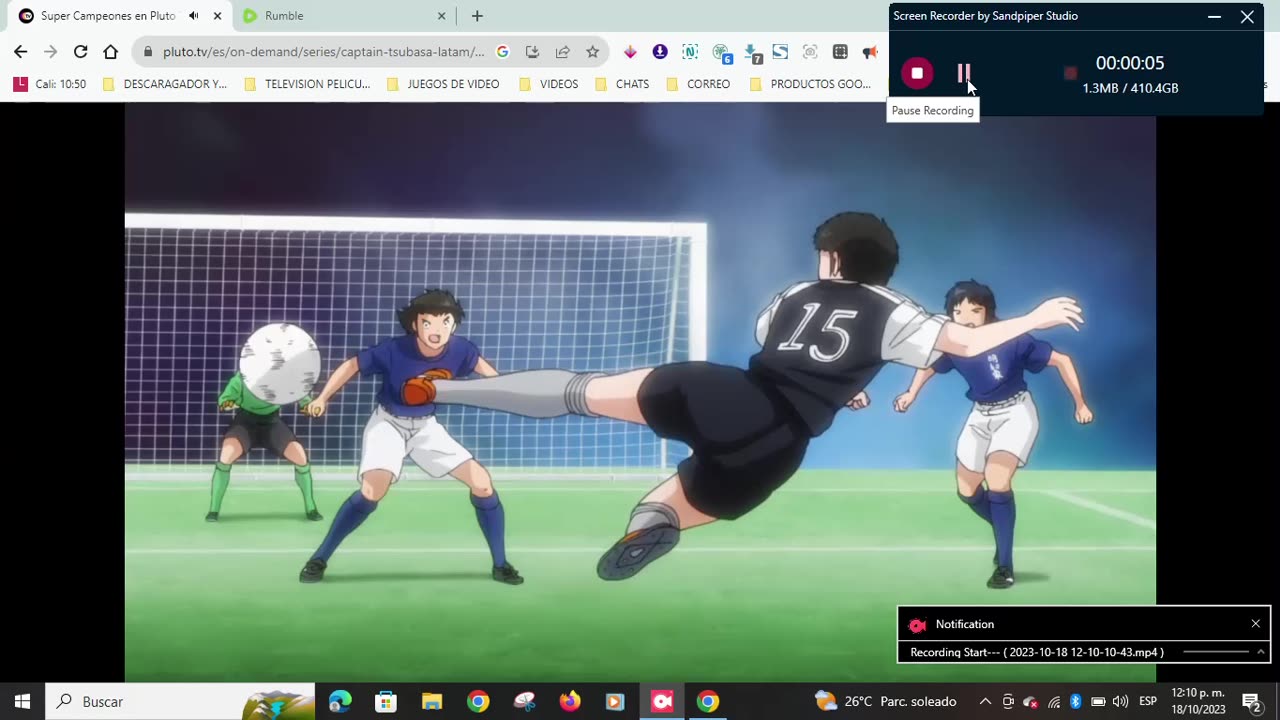Open OneDrive tray icon
Viewport: 1280px width, 720px height.
pos(1031,701)
